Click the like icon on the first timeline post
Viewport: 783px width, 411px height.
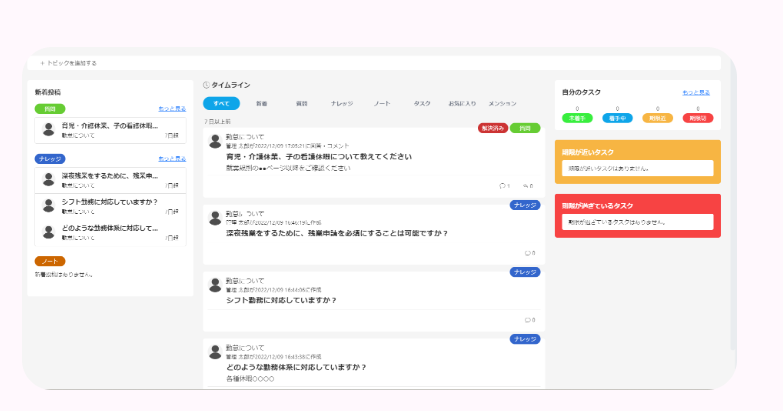coord(526,186)
